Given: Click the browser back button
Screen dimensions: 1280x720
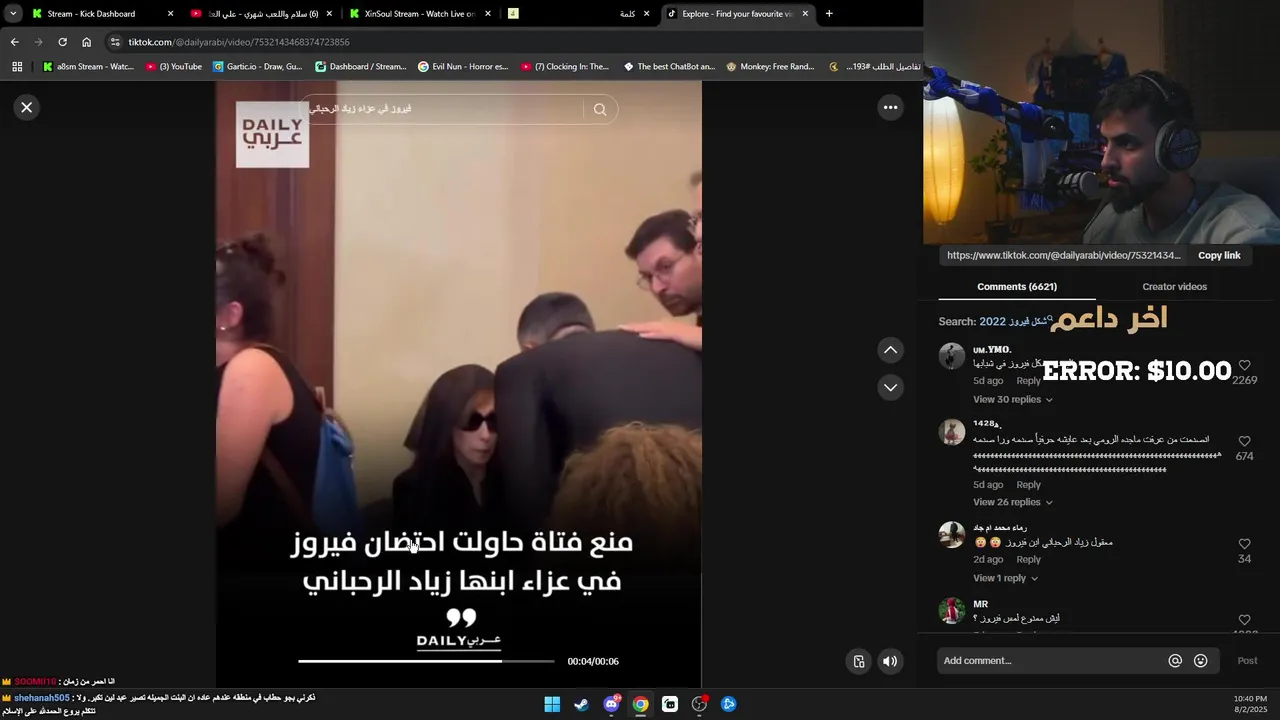Looking at the screenshot, I should point(14,42).
